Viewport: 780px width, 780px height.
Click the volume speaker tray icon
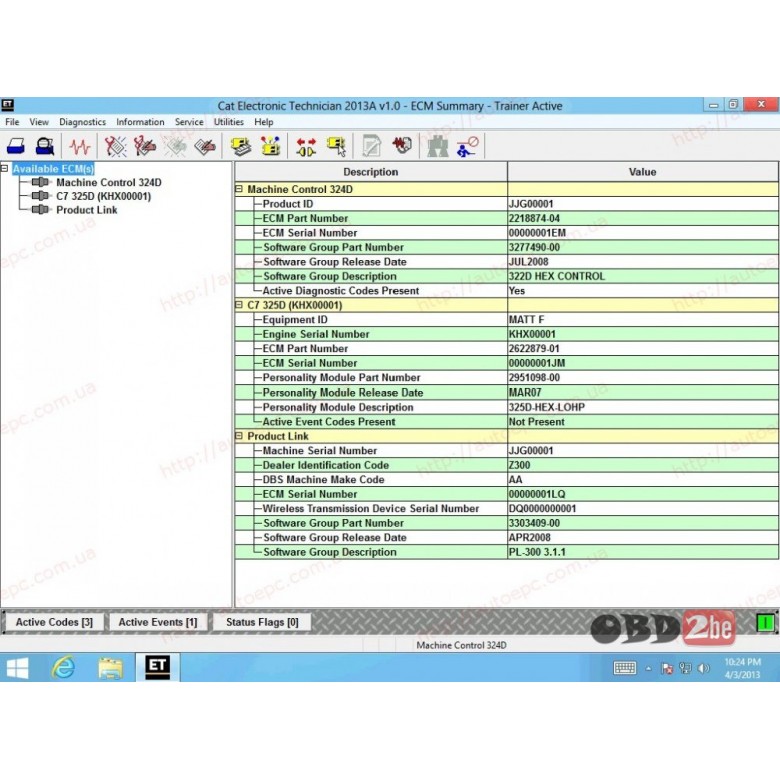(703, 668)
